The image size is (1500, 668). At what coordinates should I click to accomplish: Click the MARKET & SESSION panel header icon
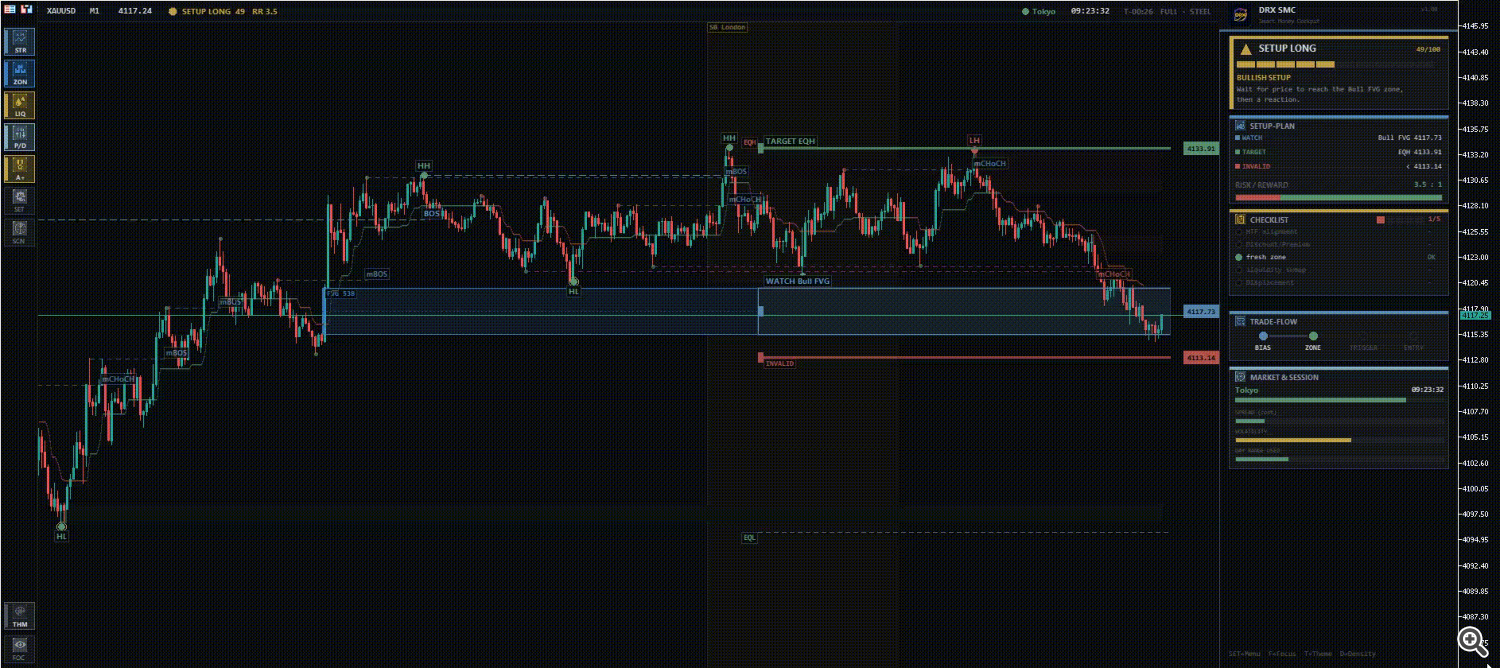pyautogui.click(x=1240, y=377)
